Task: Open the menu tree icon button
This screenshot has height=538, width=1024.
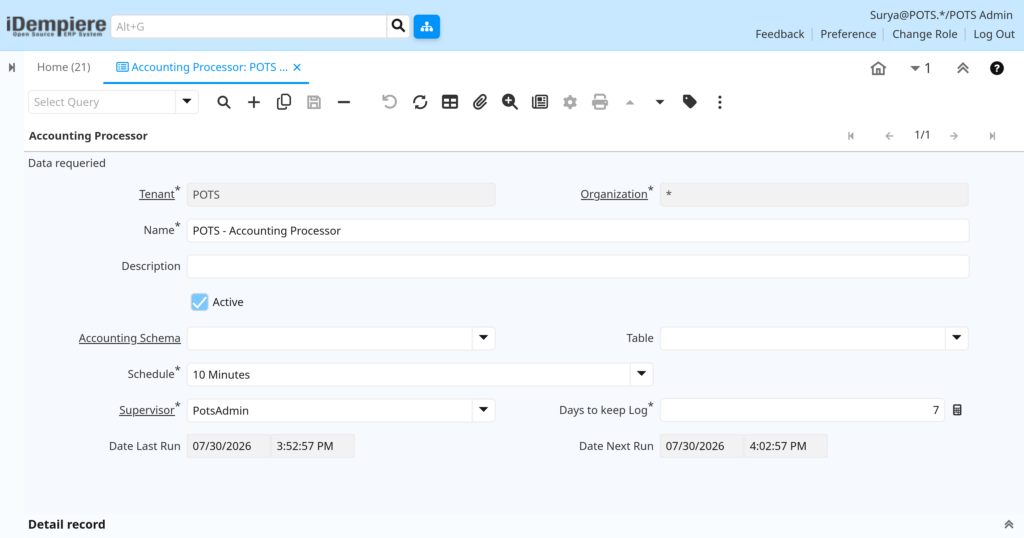Action: click(x=426, y=27)
